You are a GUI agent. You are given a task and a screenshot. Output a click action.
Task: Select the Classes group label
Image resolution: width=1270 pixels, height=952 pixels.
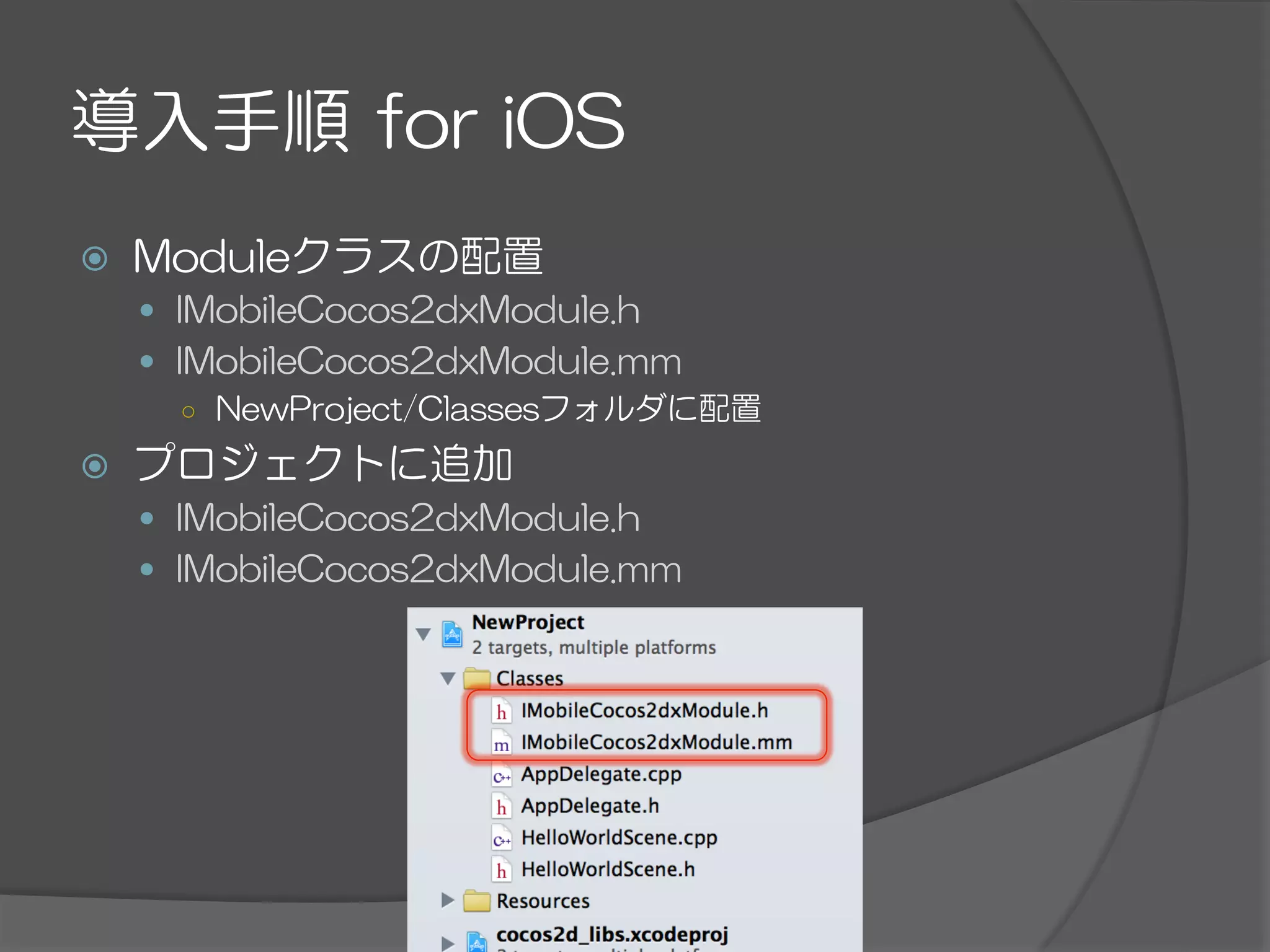pyautogui.click(x=530, y=679)
